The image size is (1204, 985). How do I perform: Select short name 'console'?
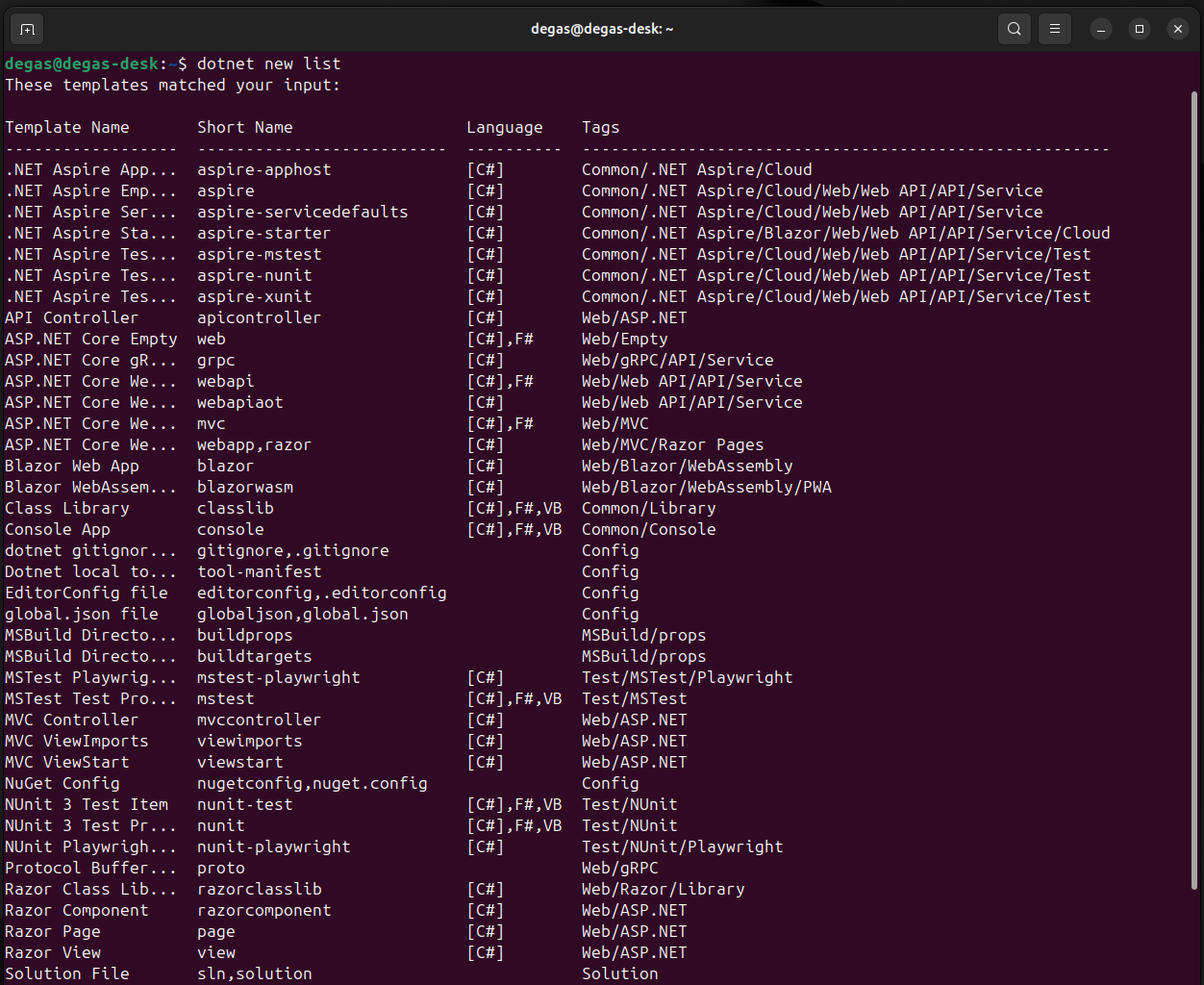(x=231, y=529)
